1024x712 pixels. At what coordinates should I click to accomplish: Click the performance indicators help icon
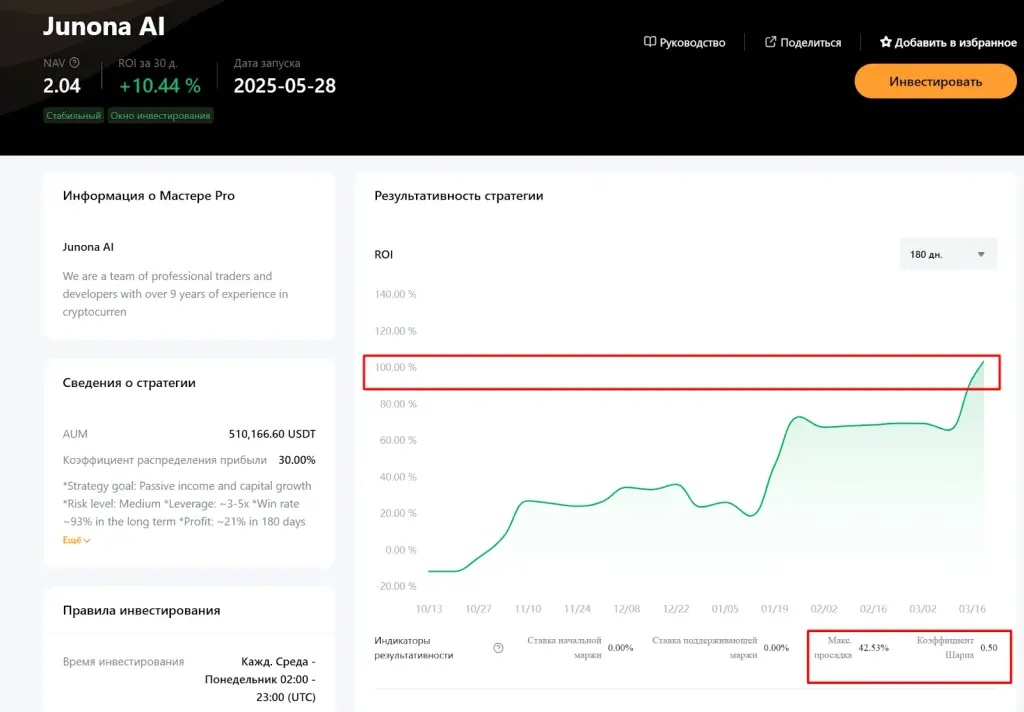pos(498,648)
